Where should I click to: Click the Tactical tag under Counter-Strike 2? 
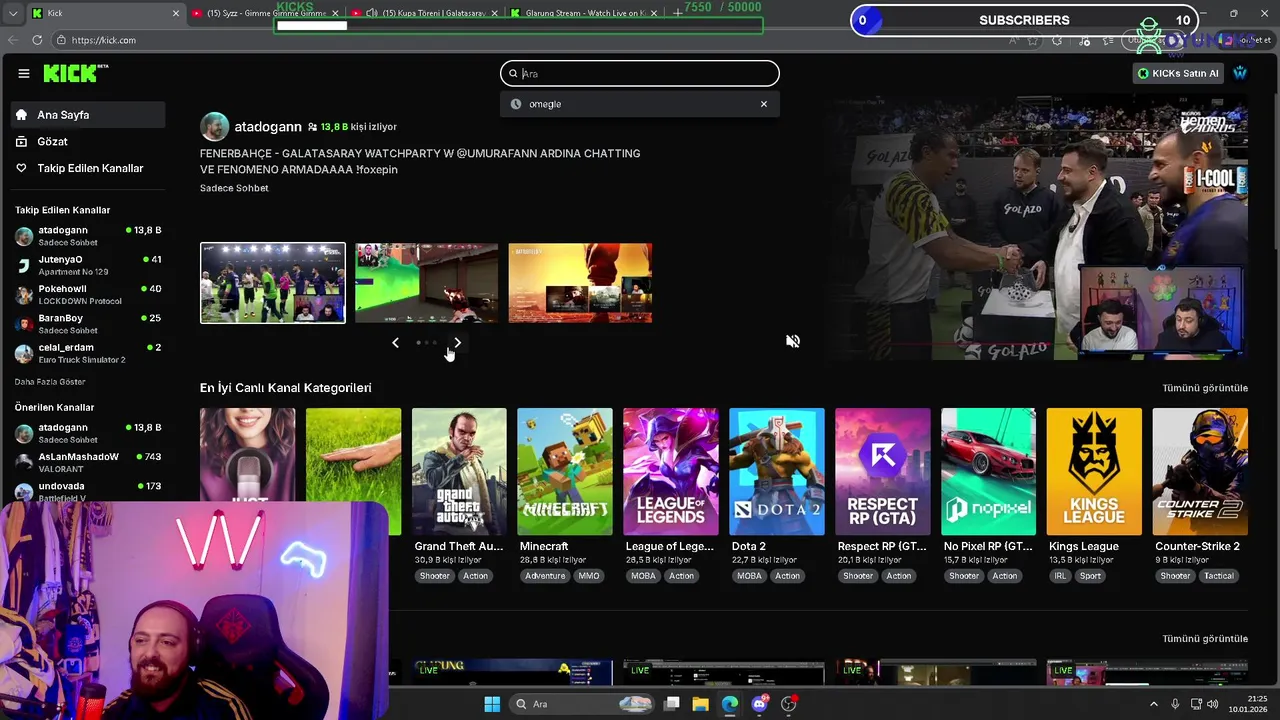(1219, 576)
